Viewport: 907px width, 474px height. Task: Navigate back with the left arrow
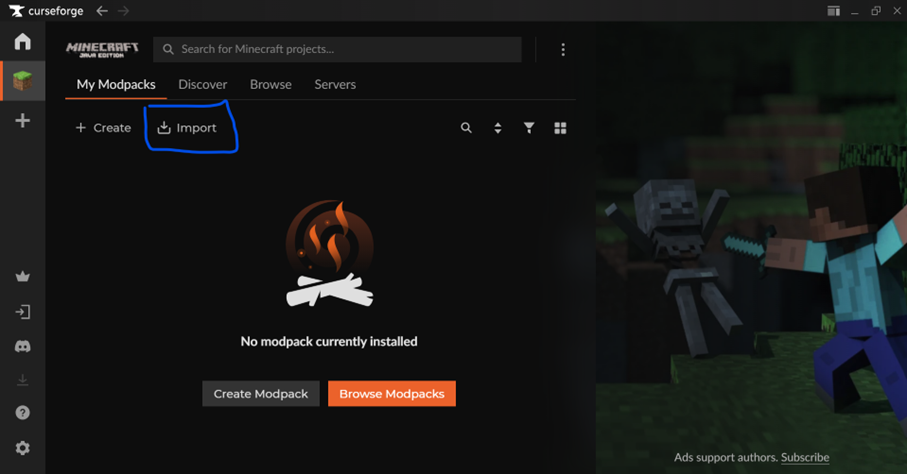[102, 11]
